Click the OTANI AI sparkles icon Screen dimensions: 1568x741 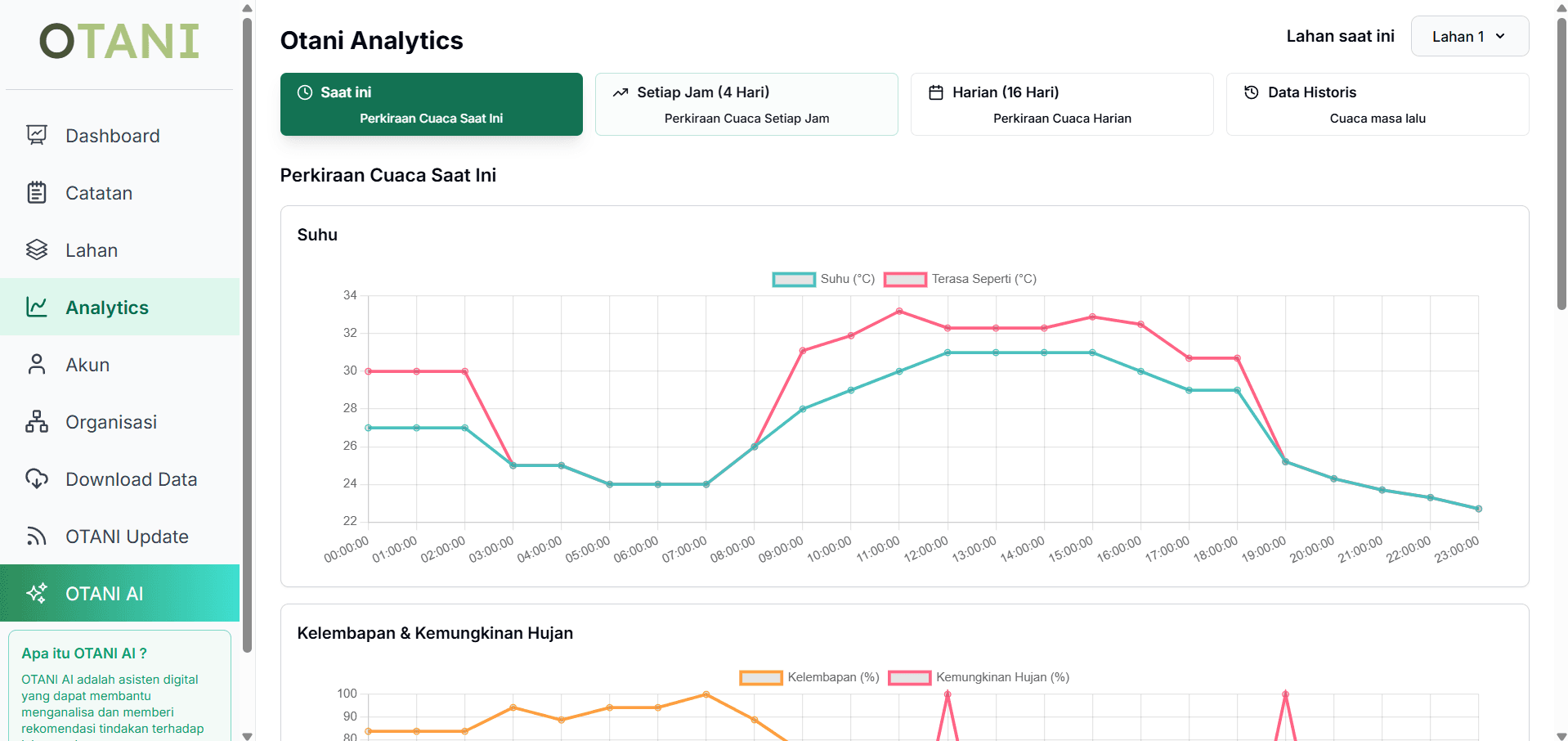point(37,593)
